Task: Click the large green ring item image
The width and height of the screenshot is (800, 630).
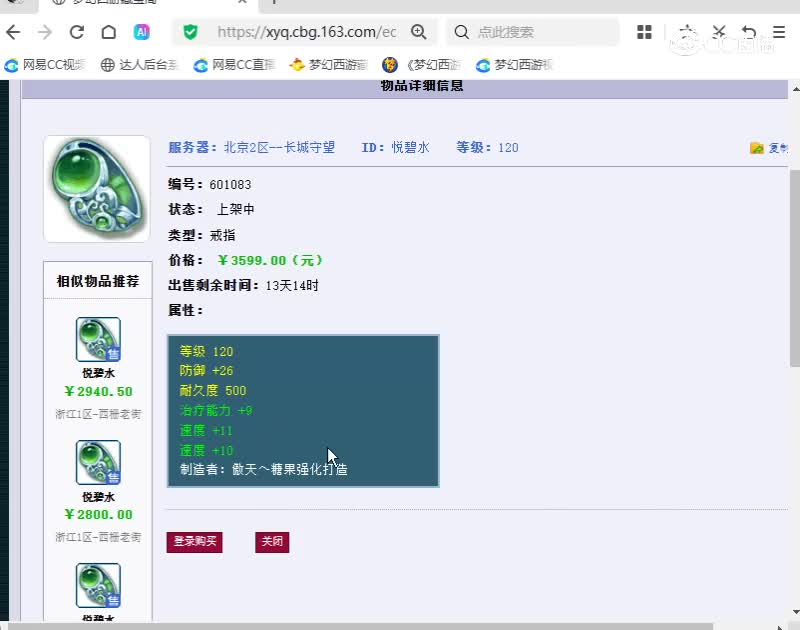Action: click(x=97, y=189)
